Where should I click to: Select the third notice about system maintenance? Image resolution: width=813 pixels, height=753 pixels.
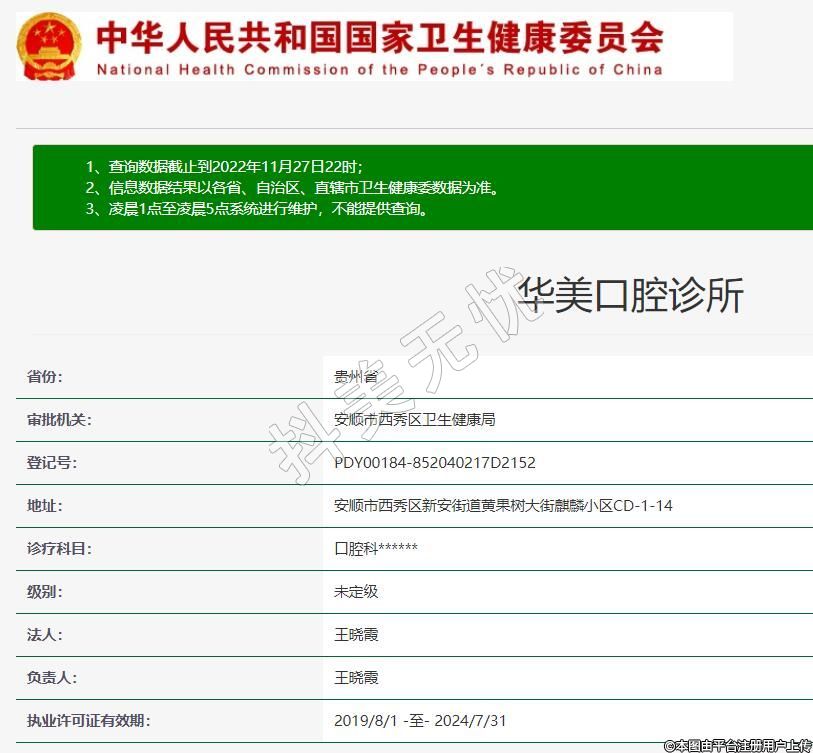click(x=257, y=209)
